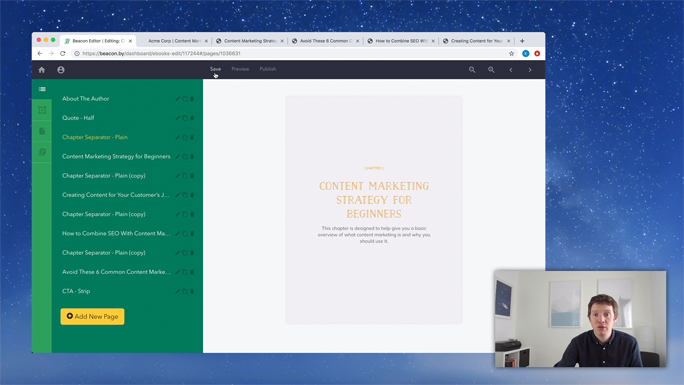Screen dimensions: 684x385
Task: Focus the beacon.by address bar
Action: (292, 54)
